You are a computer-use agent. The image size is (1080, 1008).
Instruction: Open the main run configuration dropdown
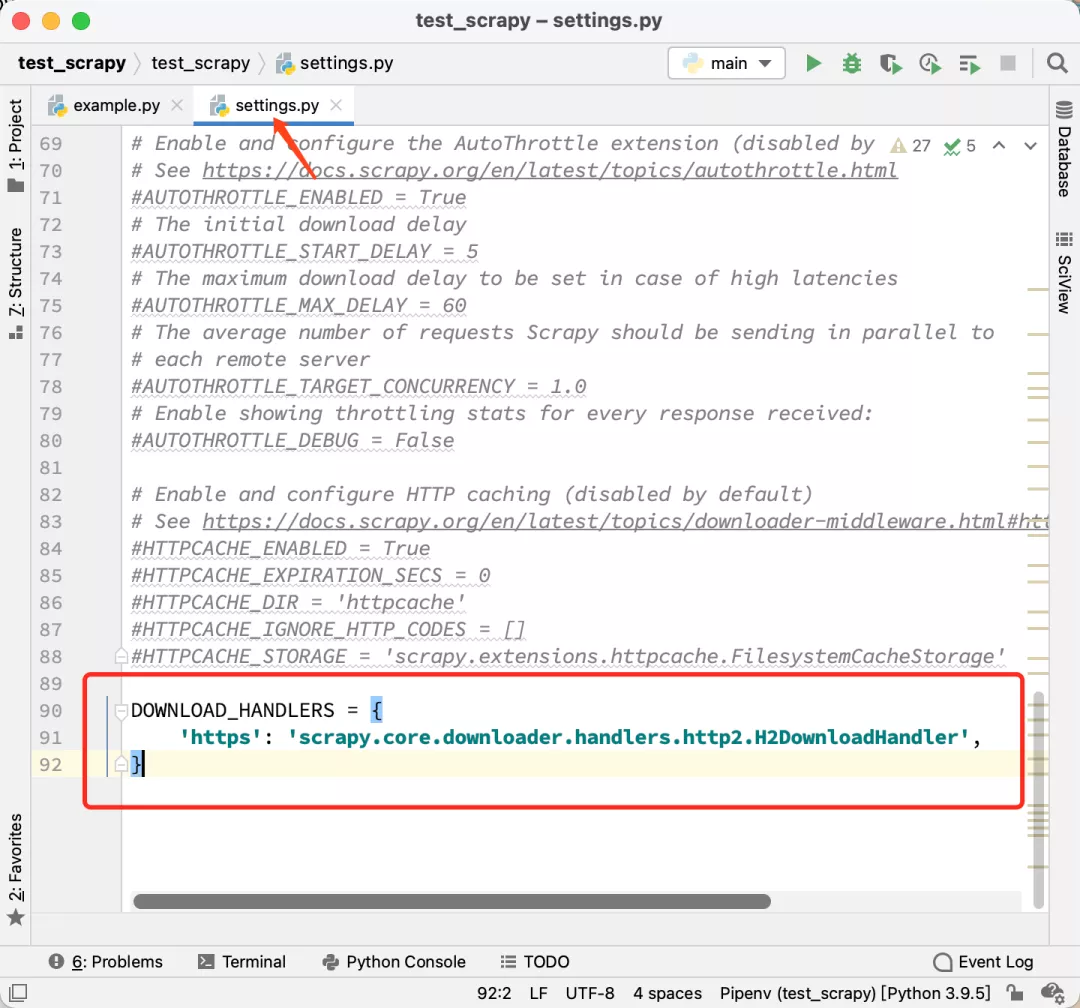[x=727, y=63]
